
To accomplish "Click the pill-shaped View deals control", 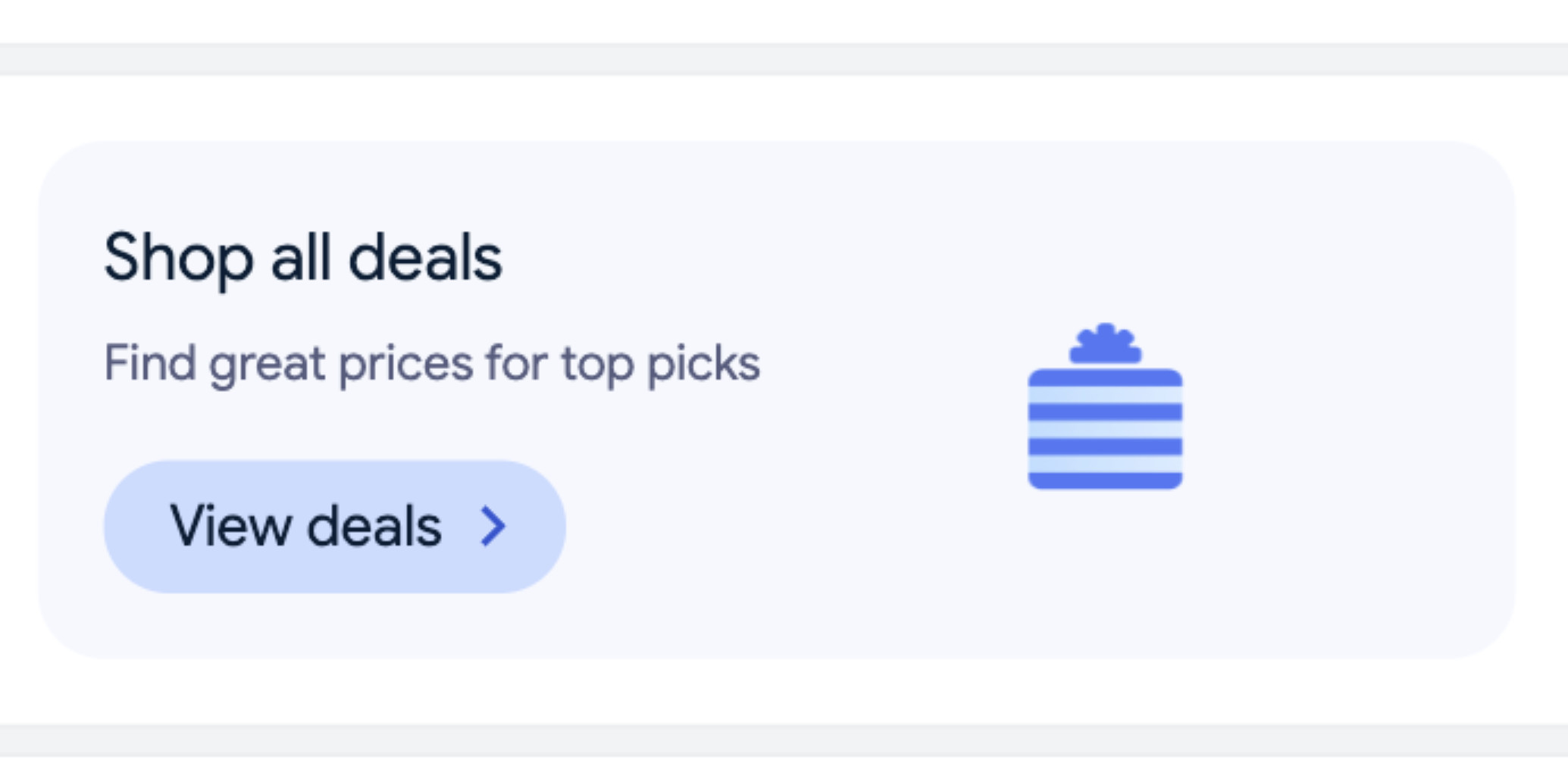I will (x=333, y=525).
